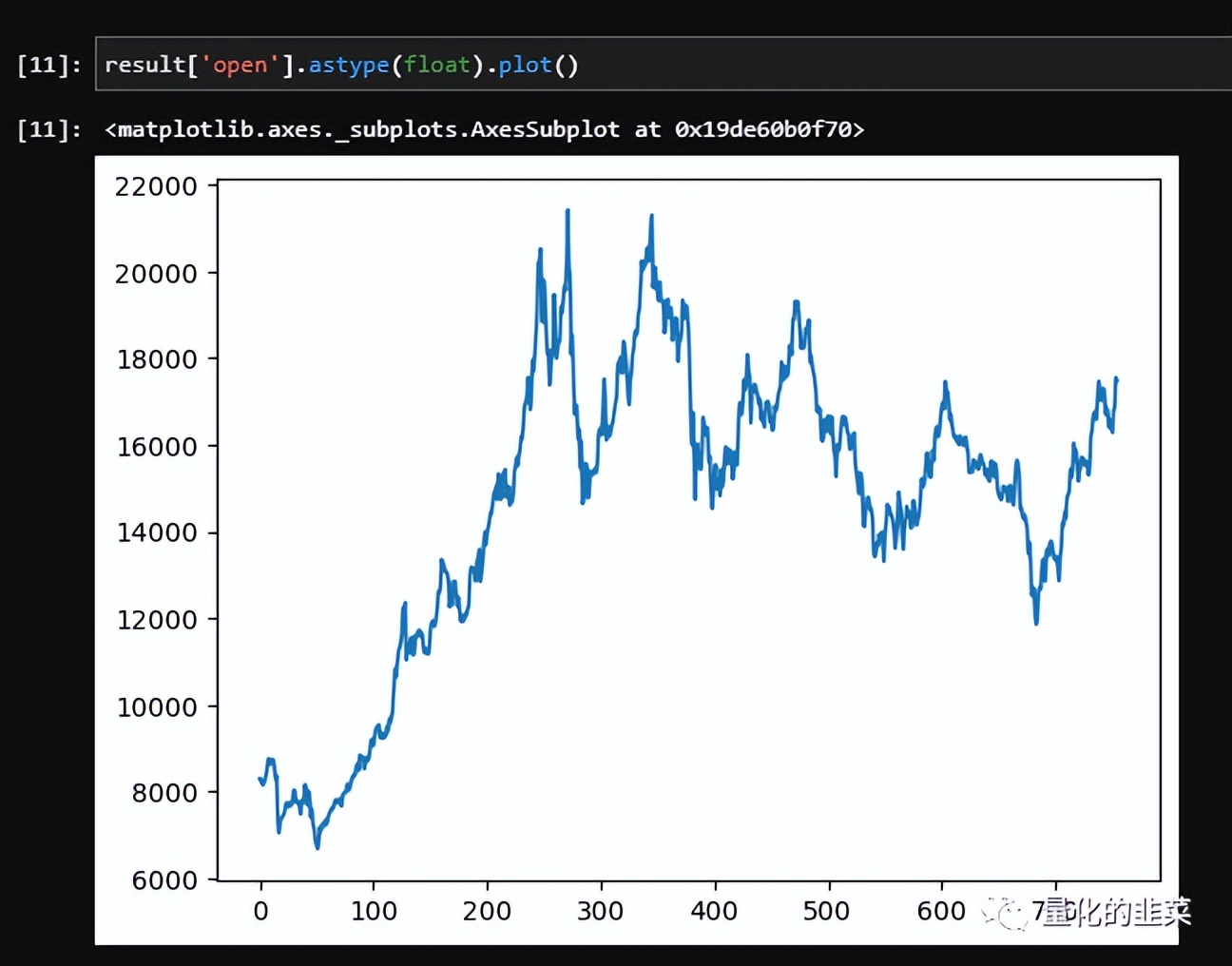Select the output prompt [11] label

click(49, 129)
